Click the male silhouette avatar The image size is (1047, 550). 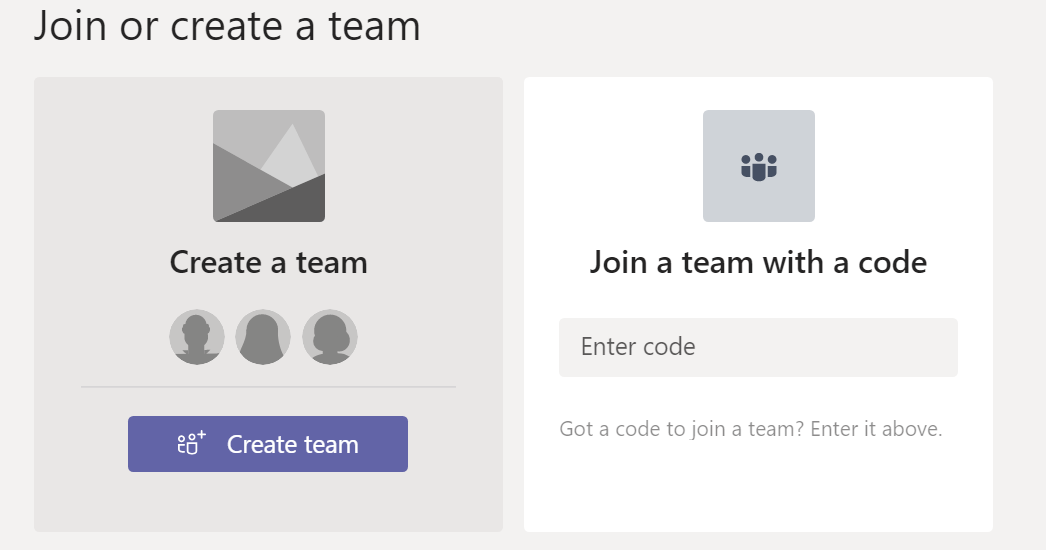(x=197, y=337)
